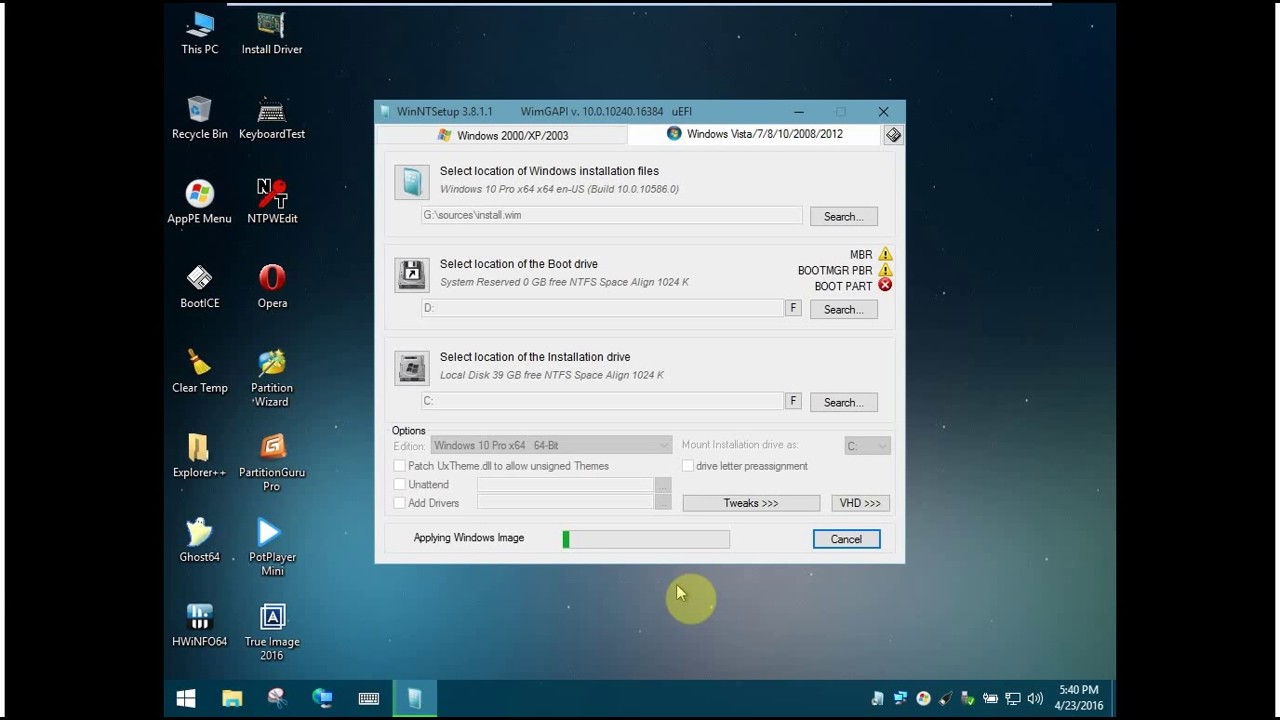This screenshot has width=1280, height=720.
Task: Click the Applying Windows Image progress bar
Action: click(x=646, y=539)
